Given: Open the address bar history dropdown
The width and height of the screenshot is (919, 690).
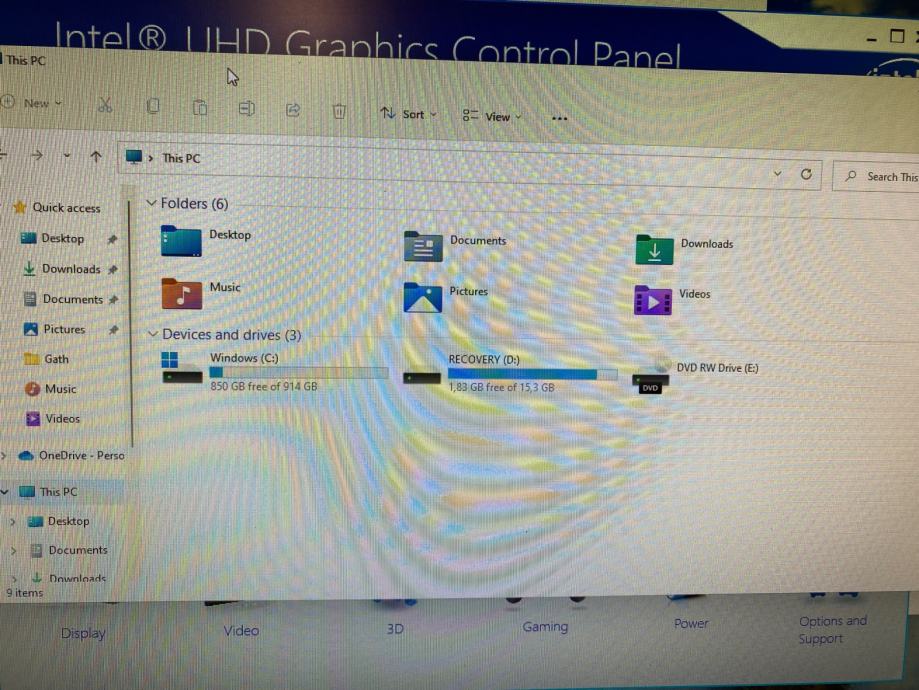Looking at the screenshot, I should tap(778, 174).
